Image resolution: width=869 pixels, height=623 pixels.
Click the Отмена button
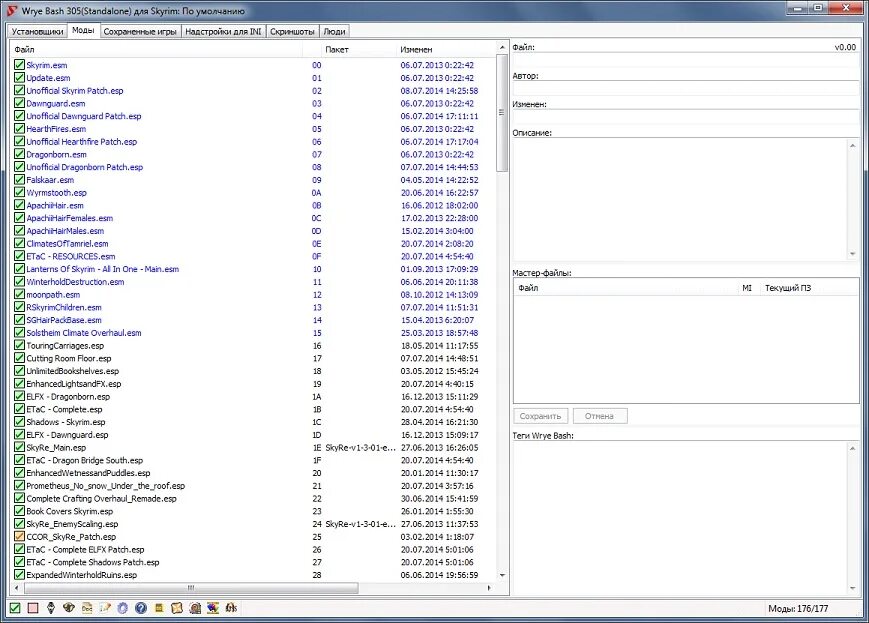click(599, 416)
